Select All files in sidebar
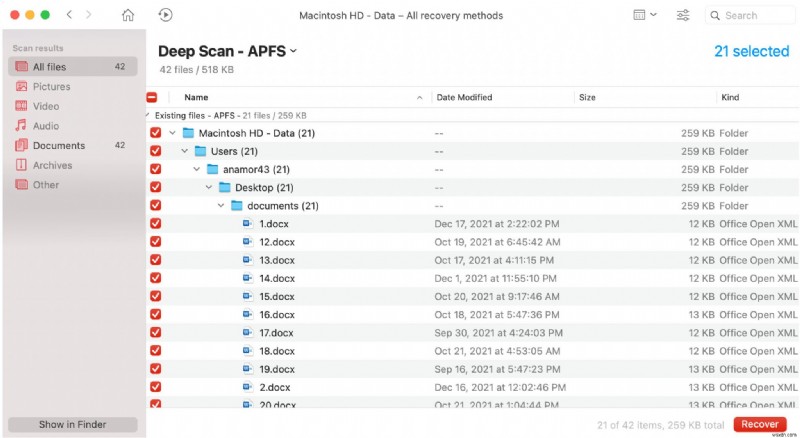The width and height of the screenshot is (800, 438). [x=51, y=67]
